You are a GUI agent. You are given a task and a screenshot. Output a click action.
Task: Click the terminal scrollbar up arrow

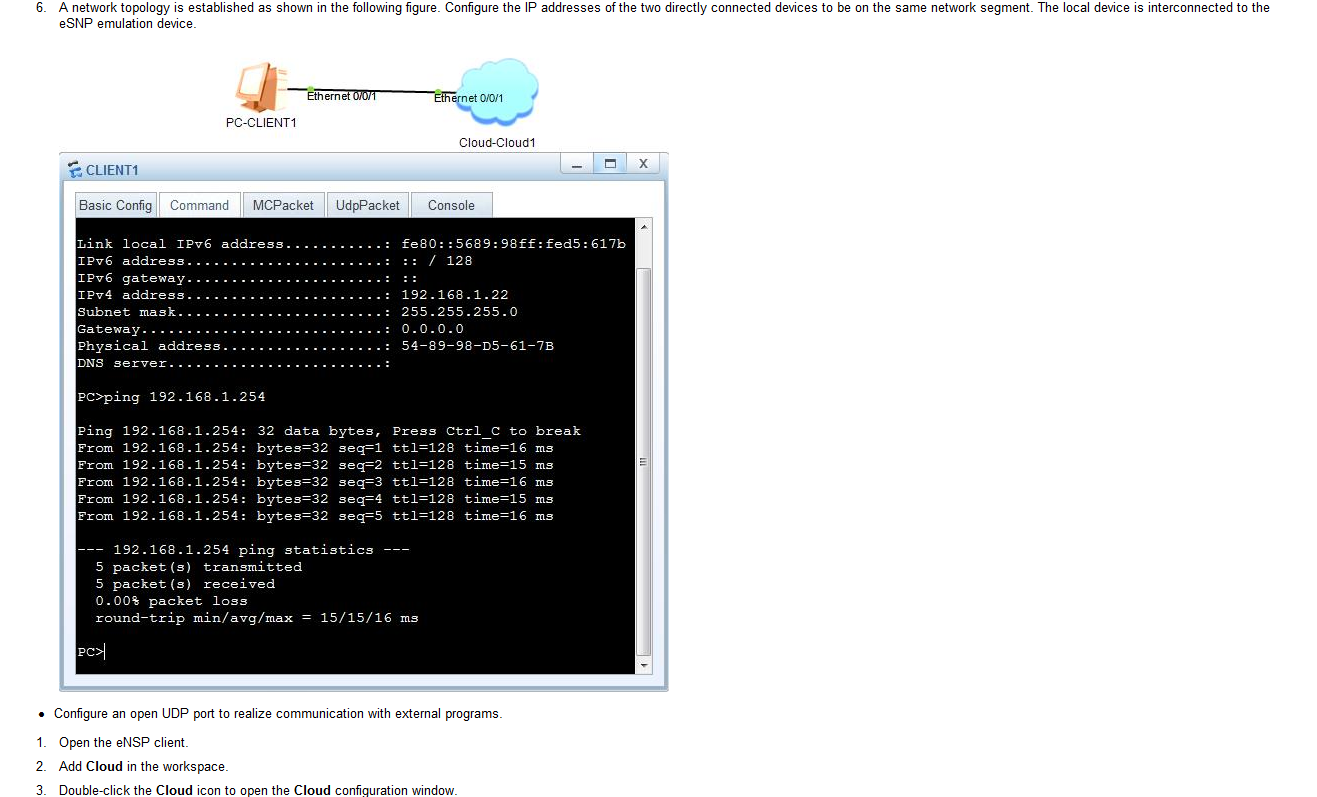pyautogui.click(x=644, y=226)
